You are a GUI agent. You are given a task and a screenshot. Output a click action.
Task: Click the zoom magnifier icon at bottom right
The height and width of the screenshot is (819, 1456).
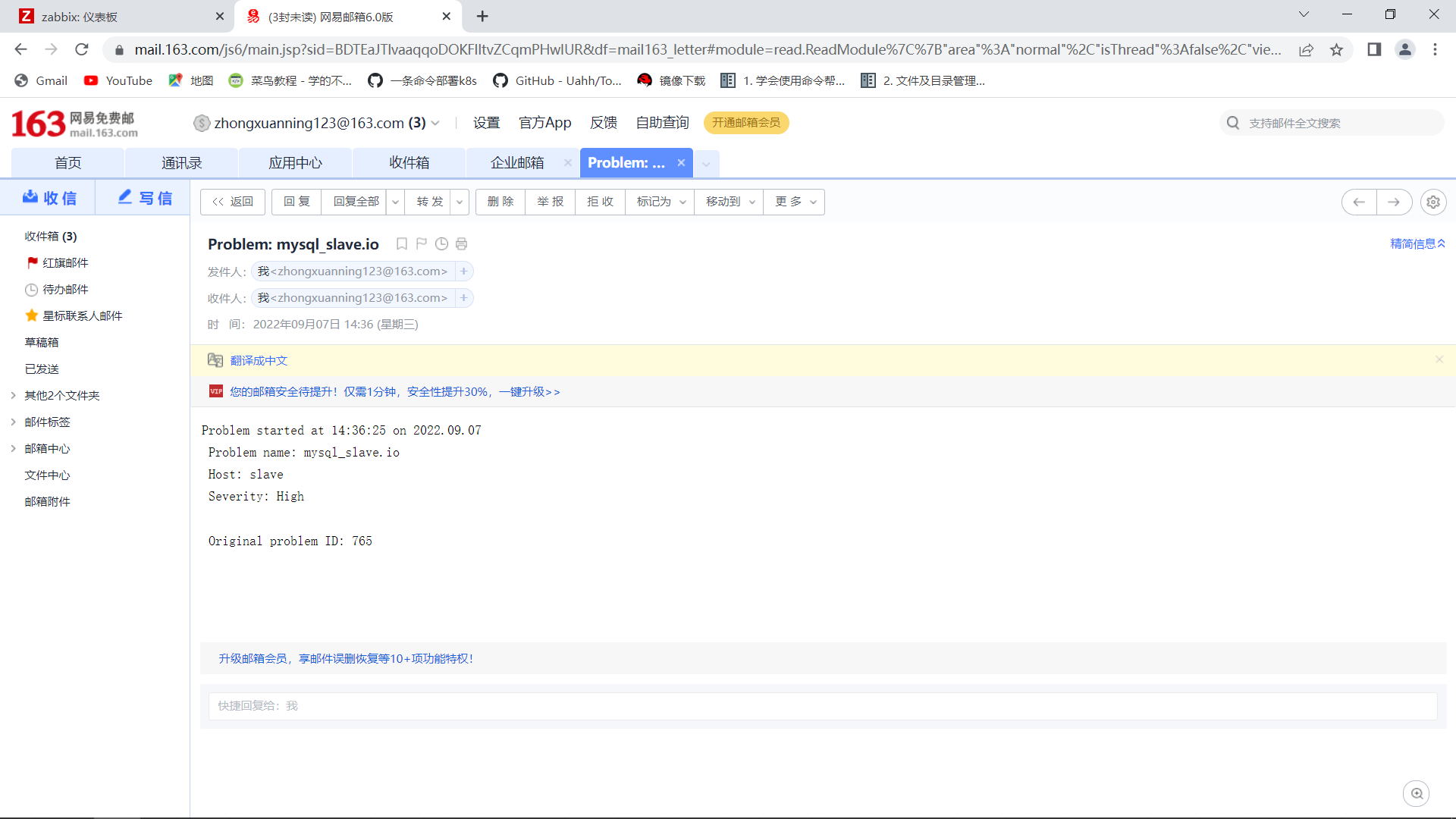tap(1417, 793)
